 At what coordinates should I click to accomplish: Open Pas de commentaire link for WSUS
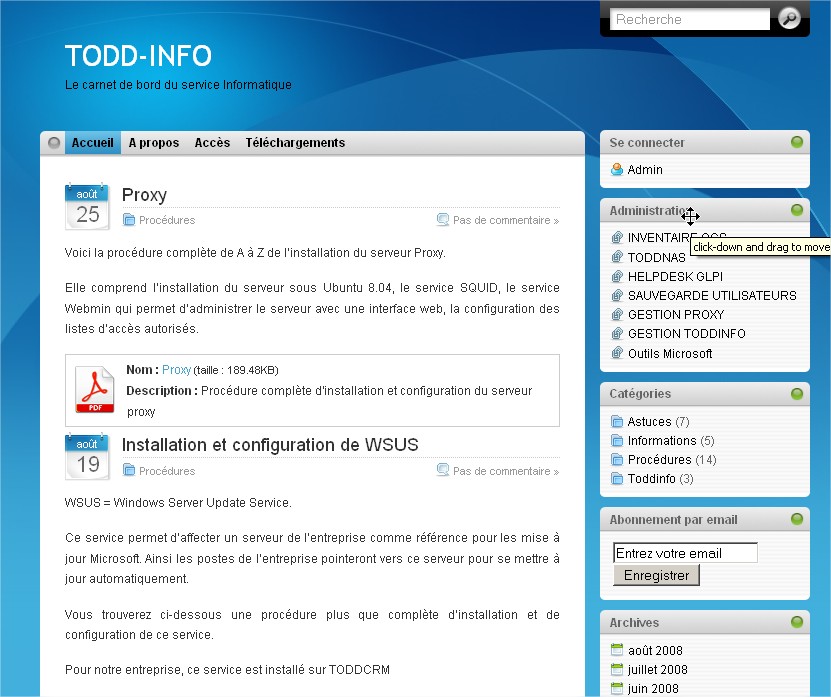click(x=506, y=471)
